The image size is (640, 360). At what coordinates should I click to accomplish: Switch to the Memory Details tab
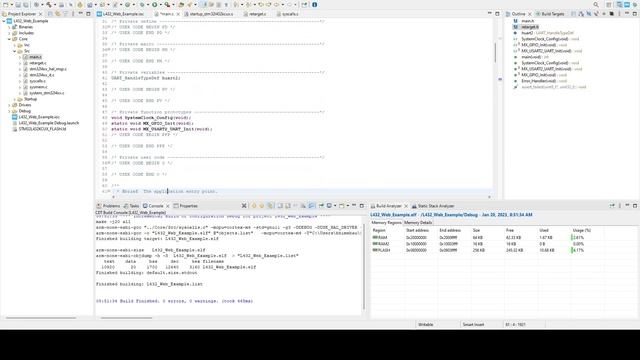418,222
